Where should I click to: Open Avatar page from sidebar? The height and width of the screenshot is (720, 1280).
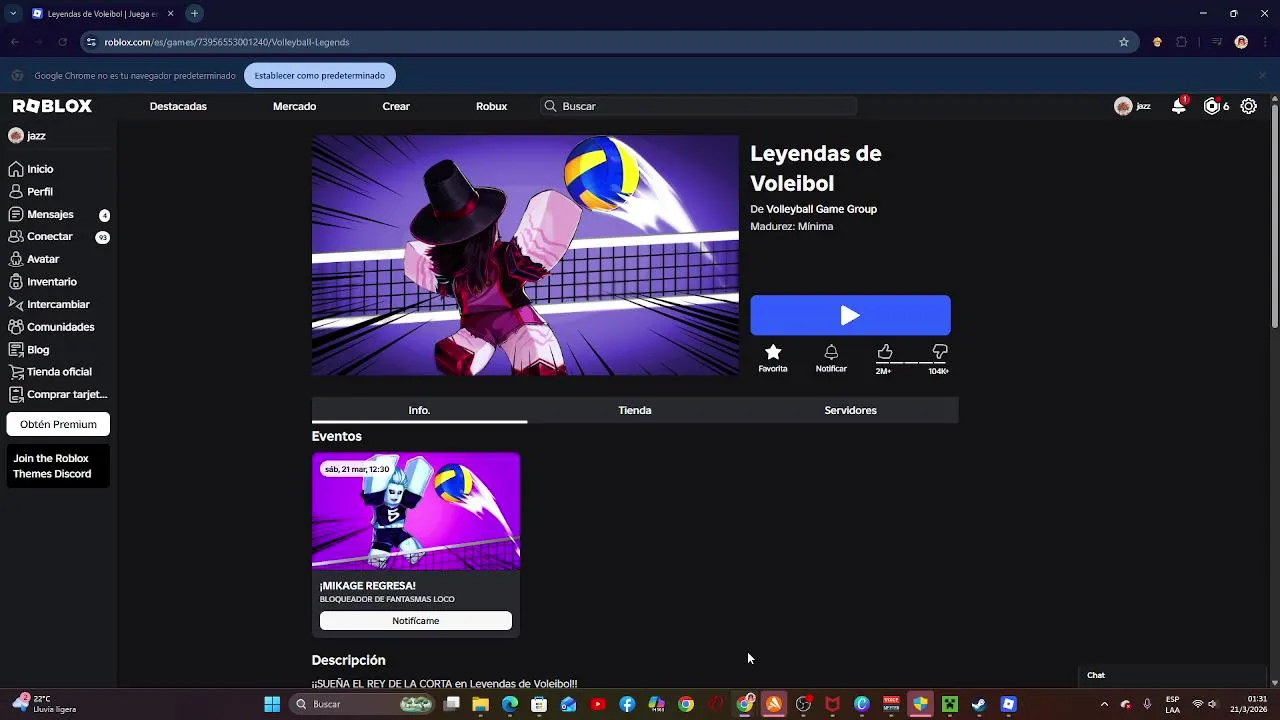pos(34,259)
